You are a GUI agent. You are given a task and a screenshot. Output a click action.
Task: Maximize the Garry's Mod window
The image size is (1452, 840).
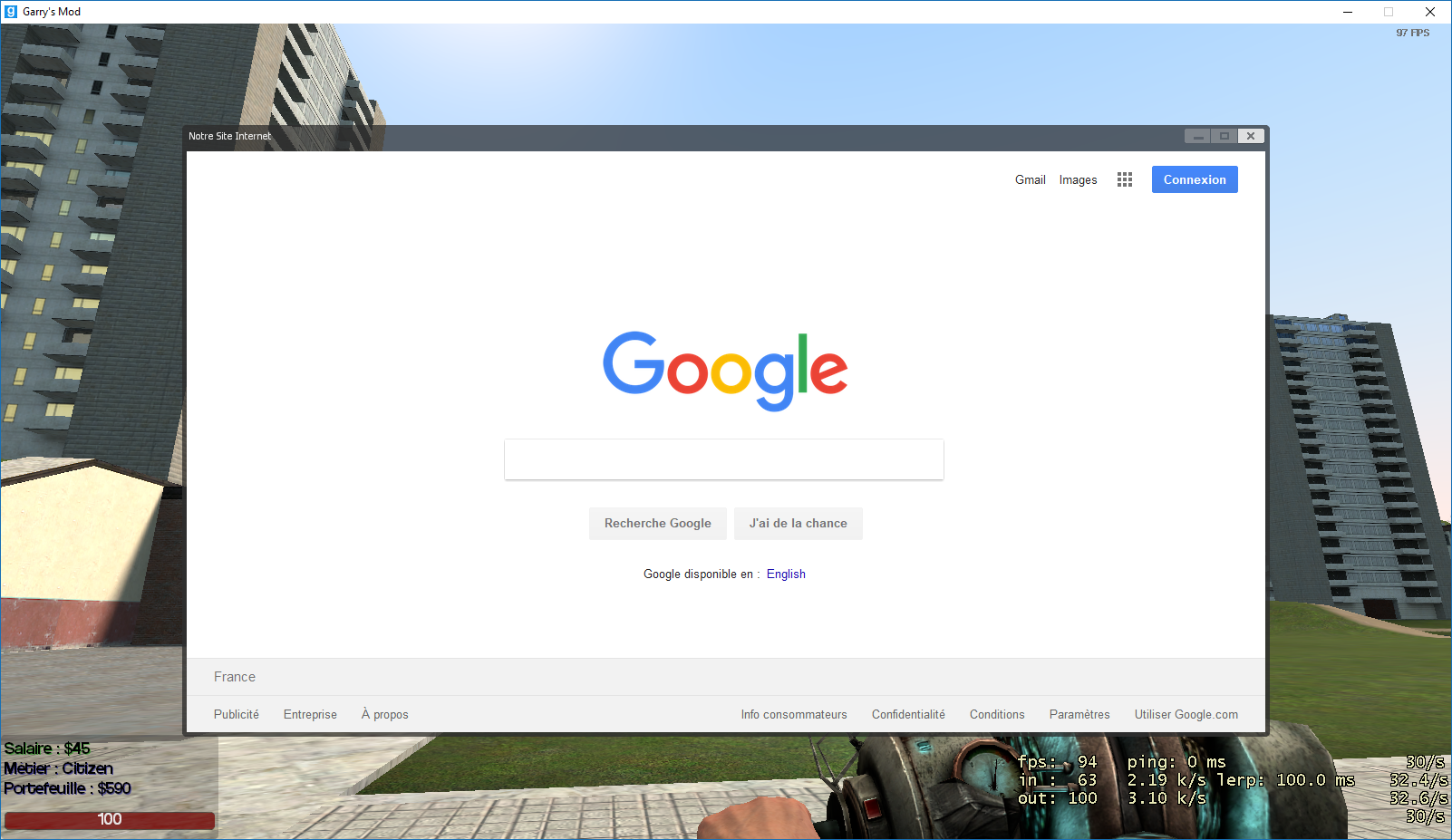pos(1389,12)
